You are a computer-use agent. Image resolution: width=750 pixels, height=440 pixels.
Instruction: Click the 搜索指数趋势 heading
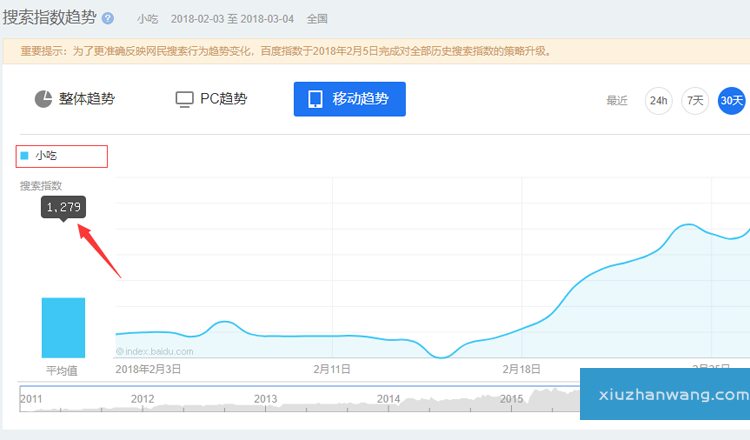pos(49,18)
